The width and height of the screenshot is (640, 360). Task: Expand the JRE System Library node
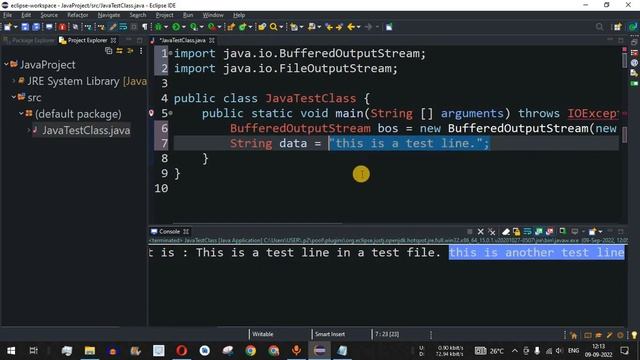click(13, 81)
